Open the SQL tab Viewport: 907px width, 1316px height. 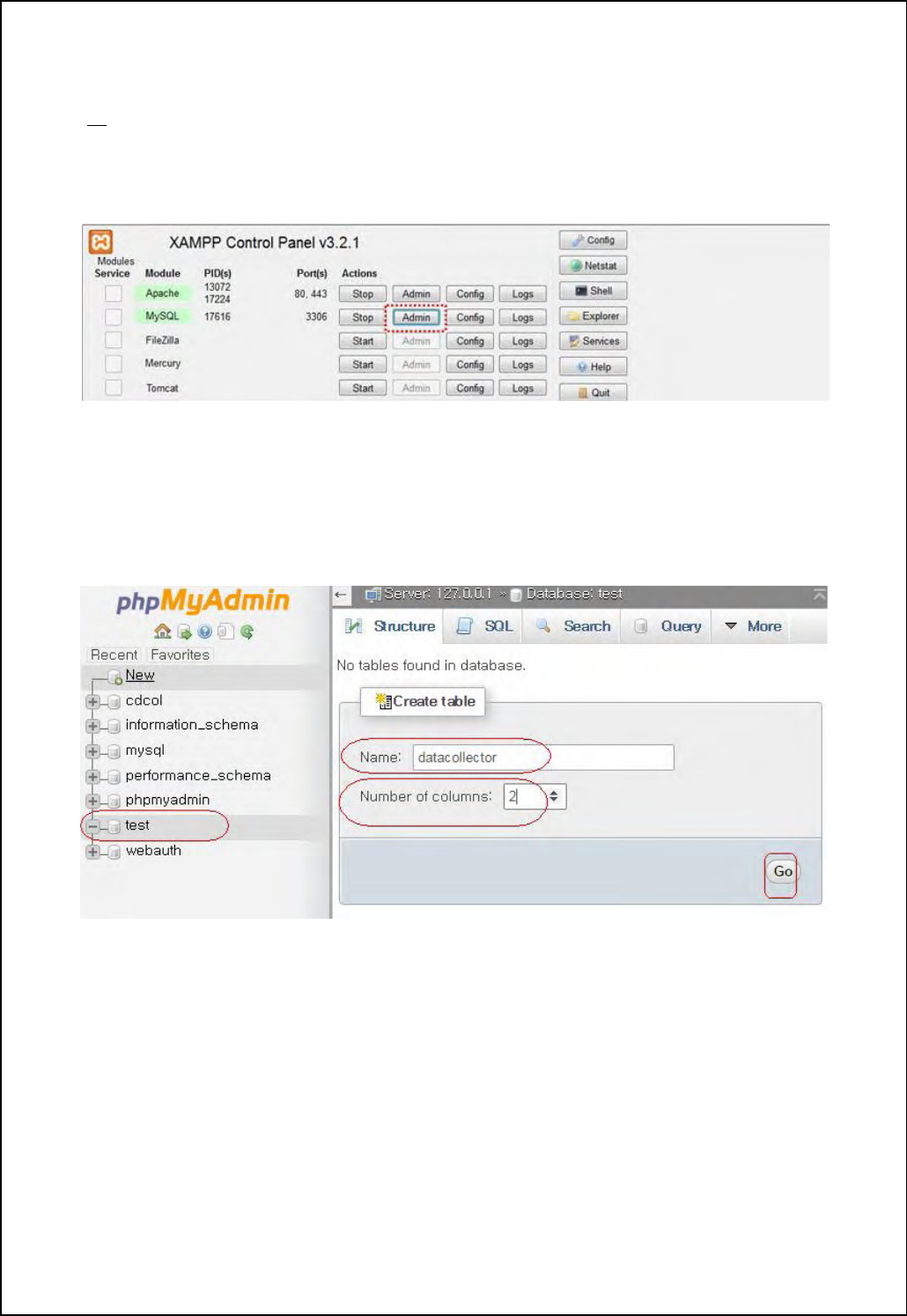(484, 626)
